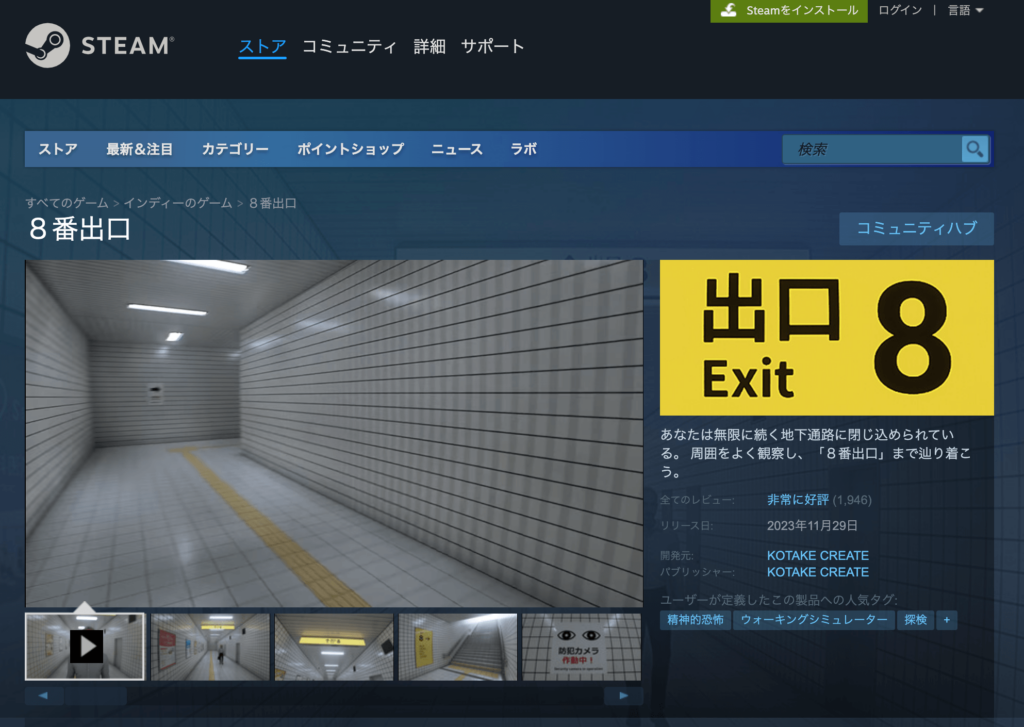Open the ポイントショップ tab
Image resolution: width=1024 pixels, height=727 pixels.
coord(351,149)
